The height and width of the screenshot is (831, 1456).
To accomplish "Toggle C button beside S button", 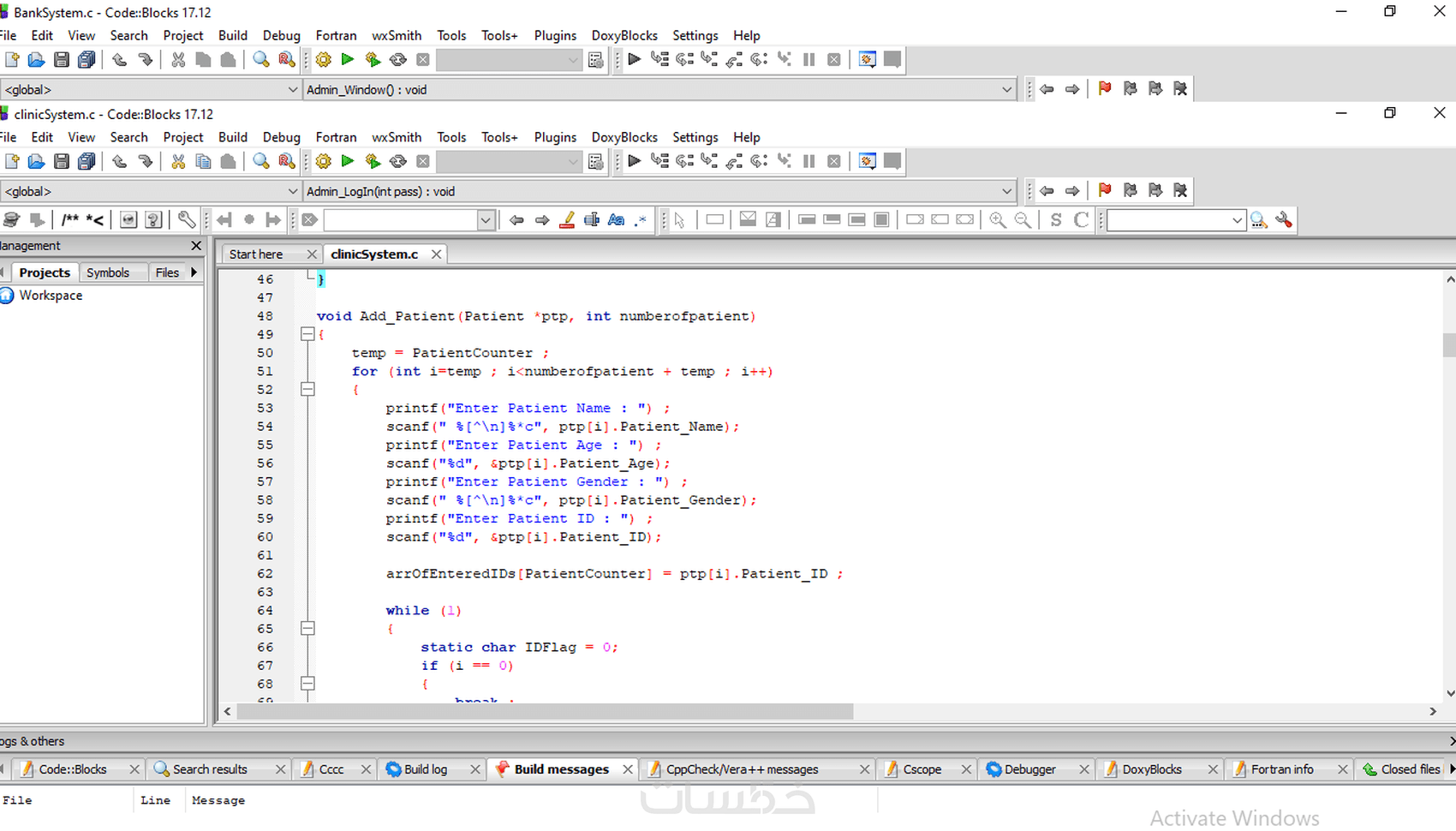I will (x=1081, y=220).
